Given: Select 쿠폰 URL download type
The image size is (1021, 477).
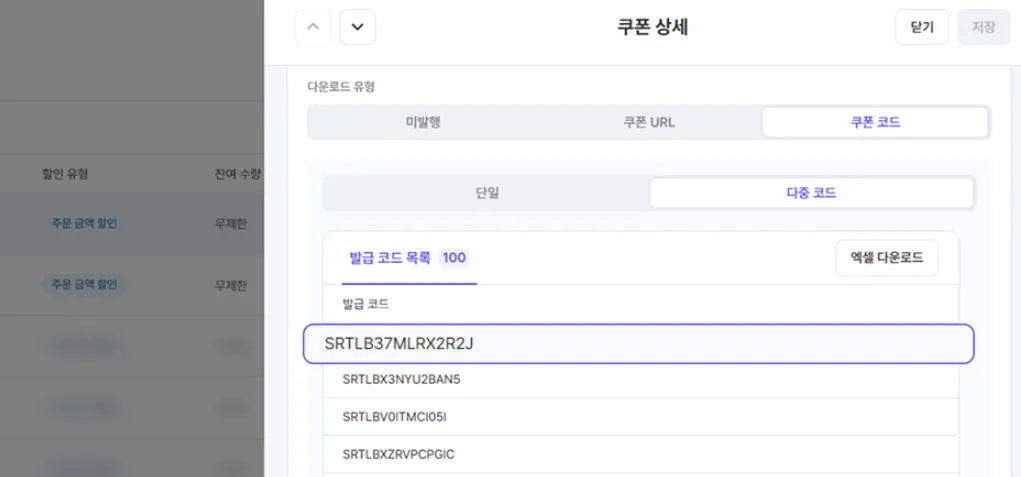Looking at the screenshot, I should click(x=649, y=122).
